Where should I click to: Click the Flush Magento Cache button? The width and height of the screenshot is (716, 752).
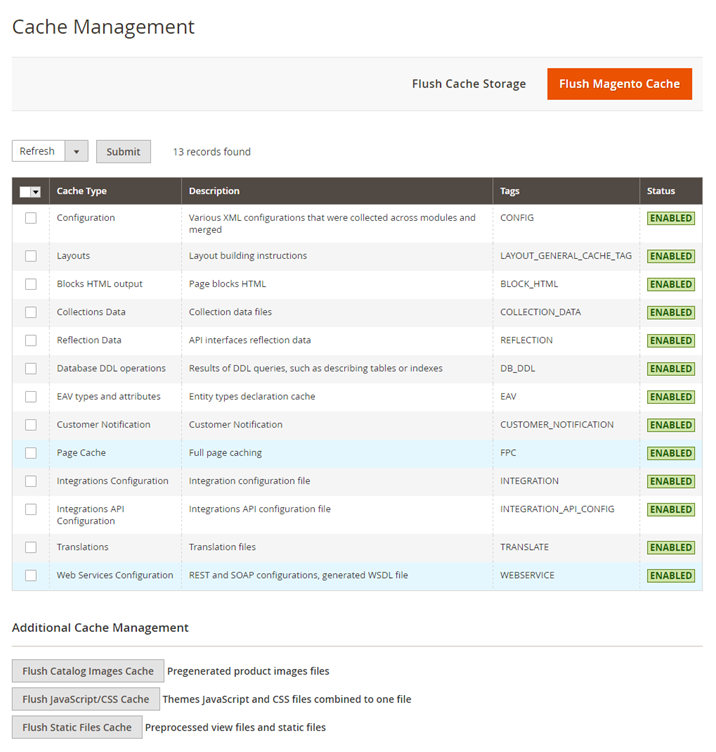click(x=619, y=84)
